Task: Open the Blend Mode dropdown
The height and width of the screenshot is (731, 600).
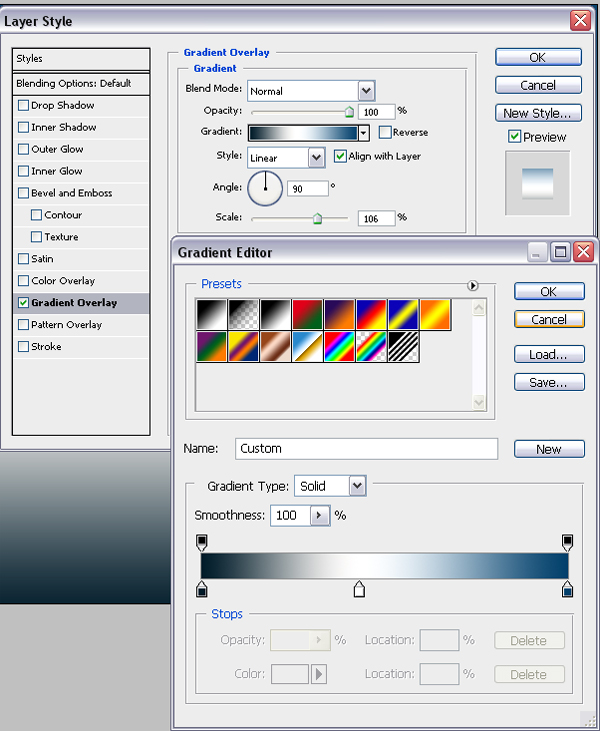Action: pyautogui.click(x=366, y=91)
